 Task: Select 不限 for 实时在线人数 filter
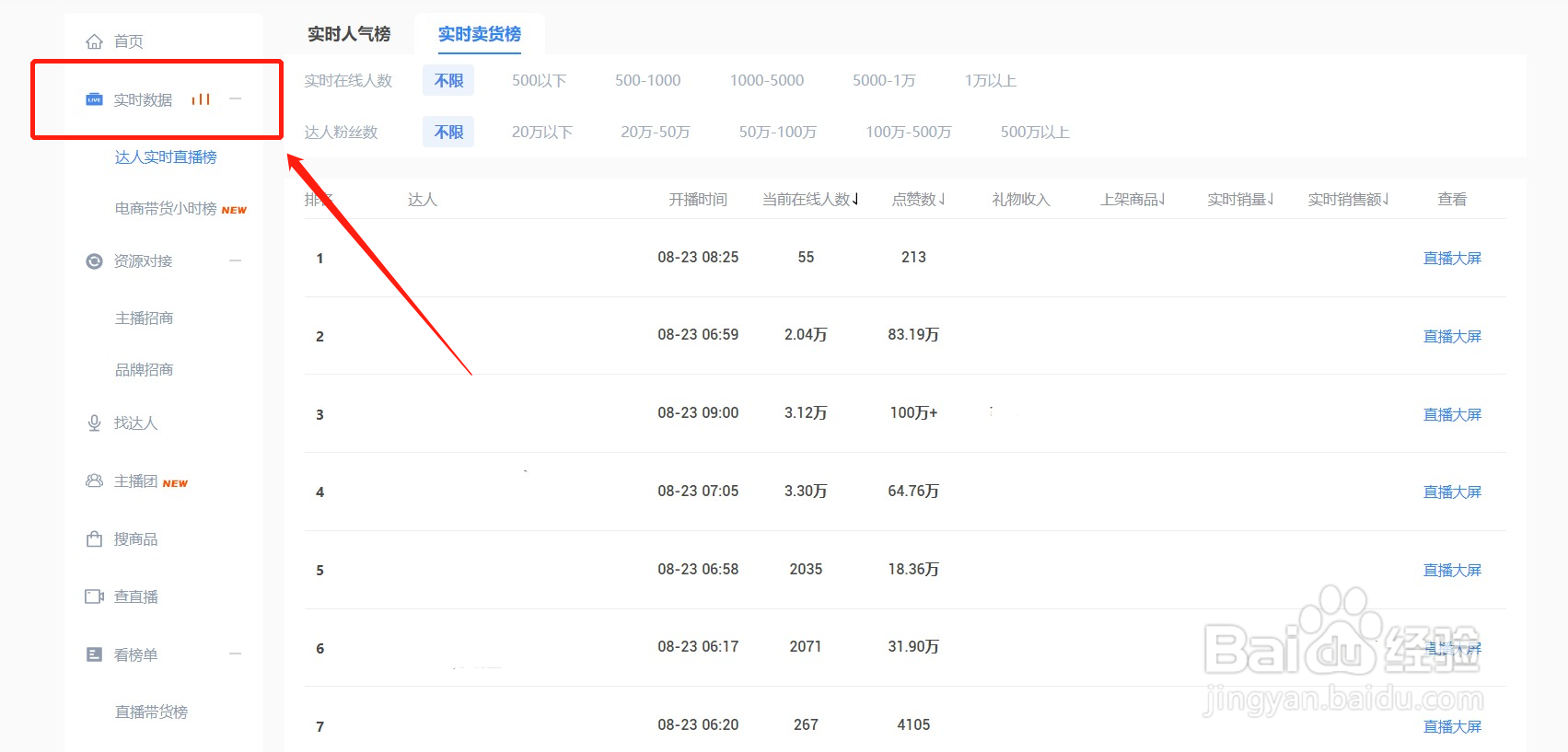click(448, 81)
